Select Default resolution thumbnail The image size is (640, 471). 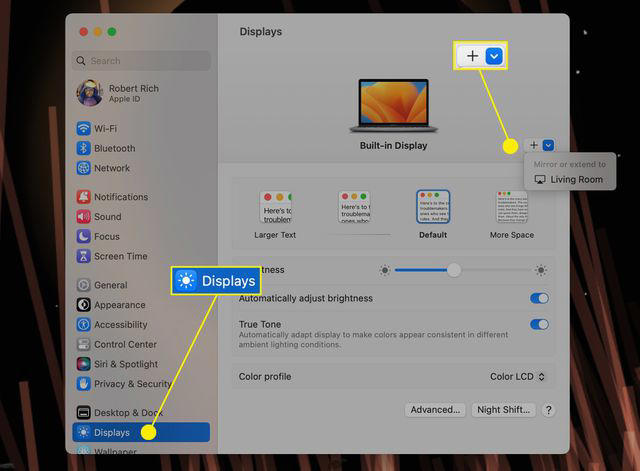tap(433, 207)
